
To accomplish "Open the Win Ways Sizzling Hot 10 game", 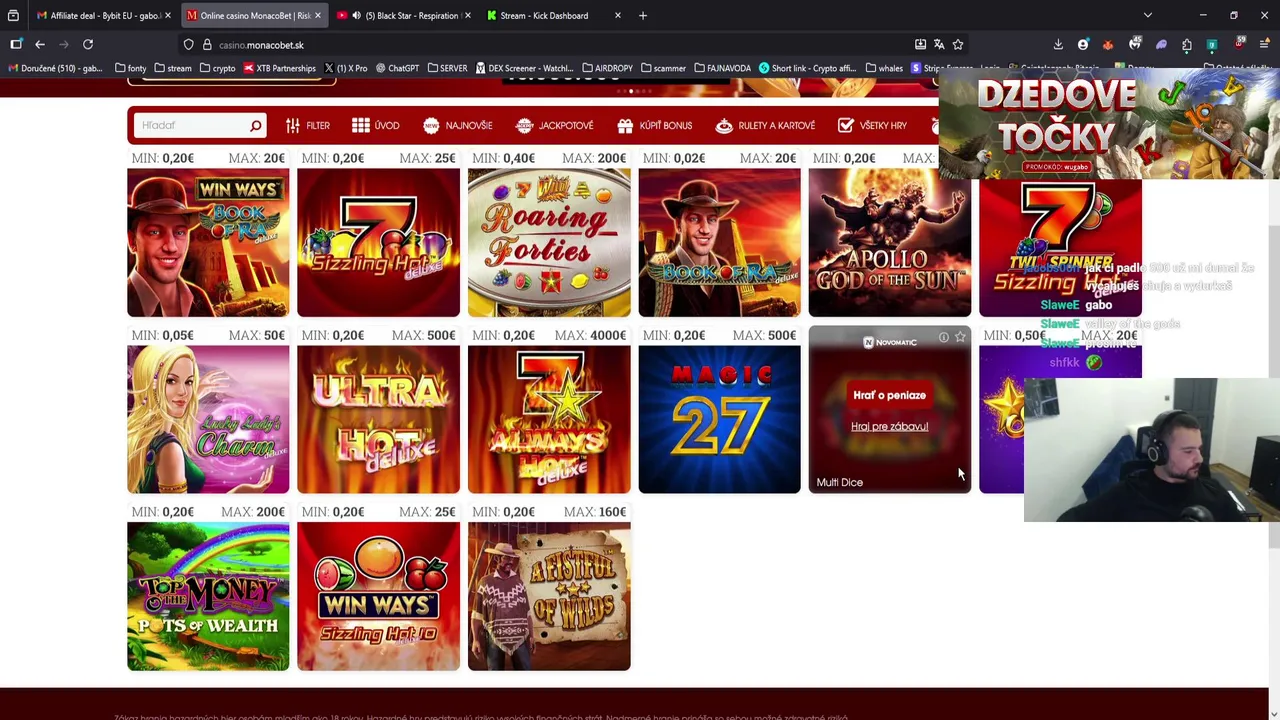I will (378, 596).
